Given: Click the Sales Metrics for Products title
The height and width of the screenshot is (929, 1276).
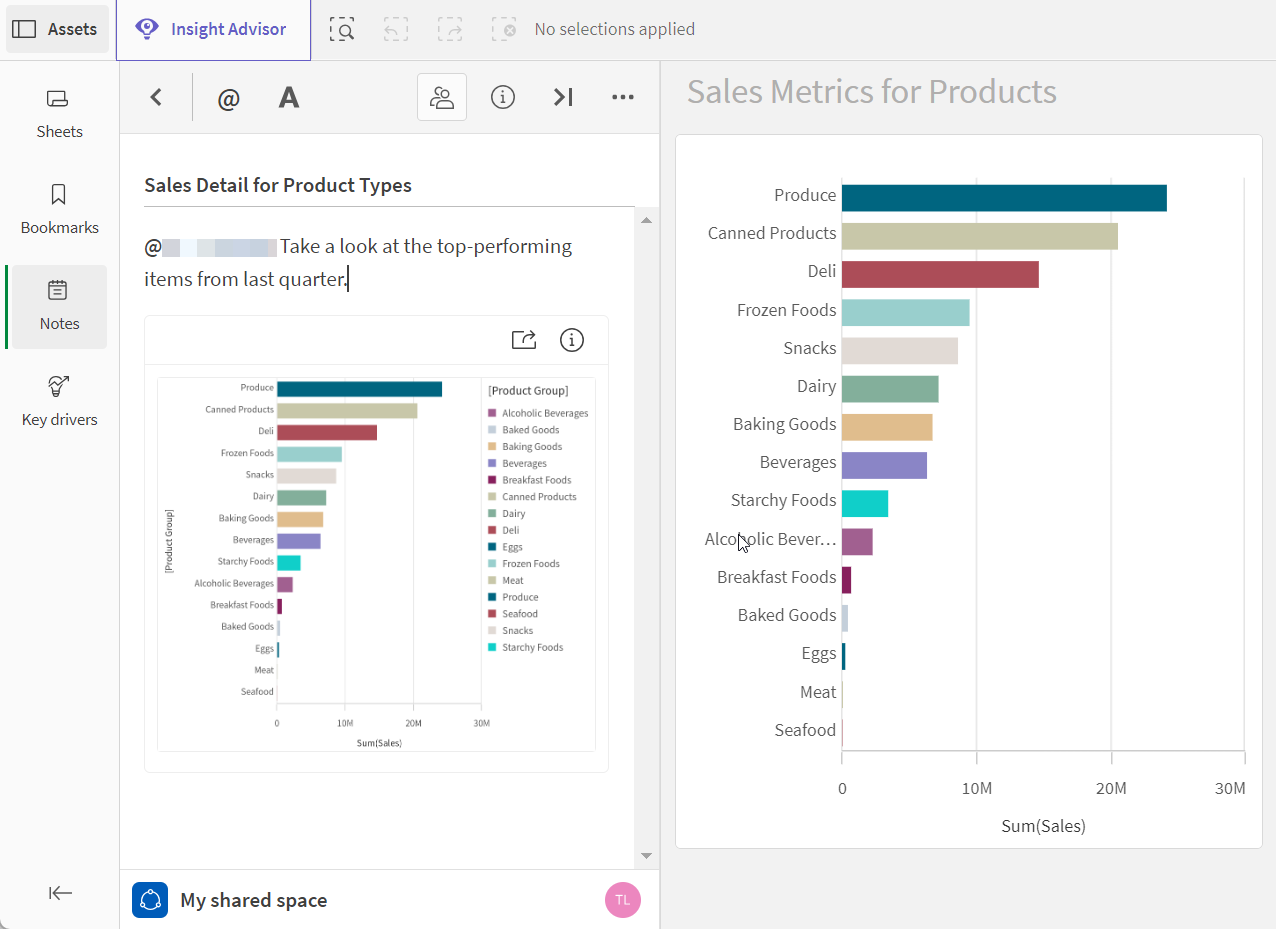Looking at the screenshot, I should pos(872,92).
